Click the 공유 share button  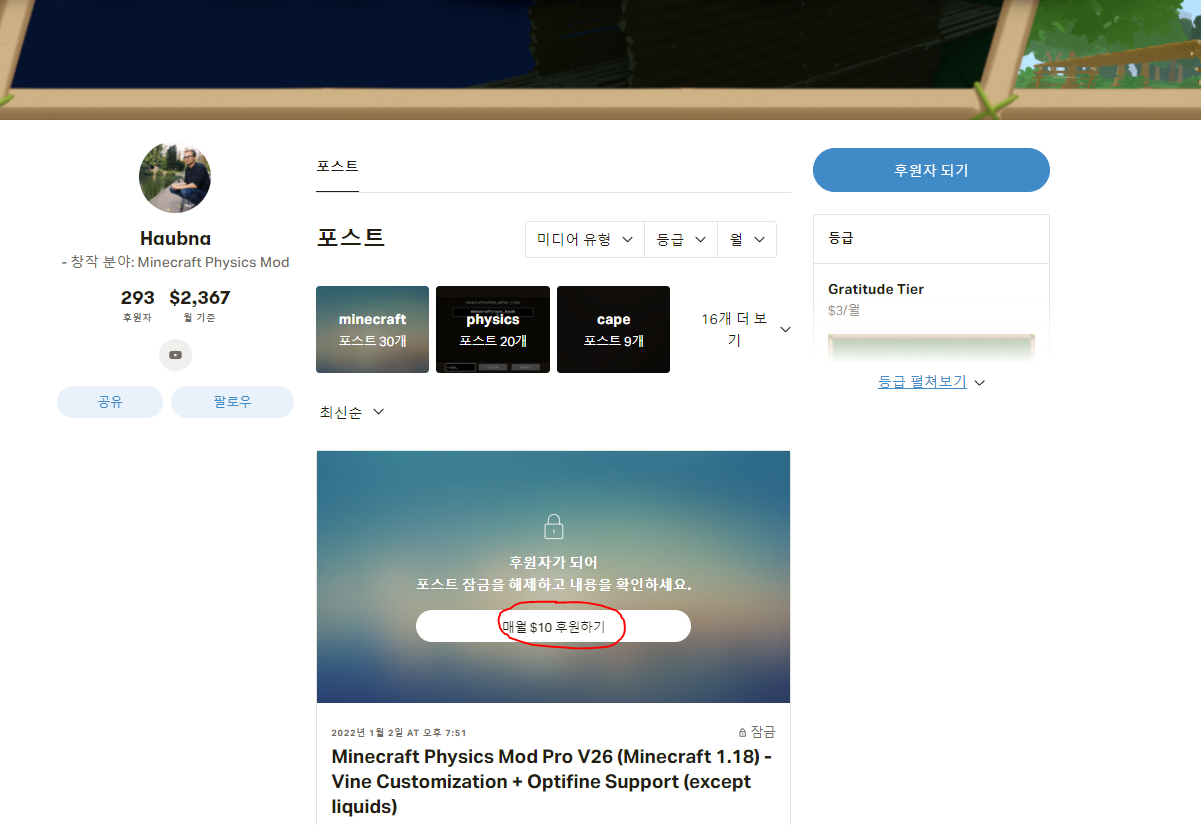click(x=110, y=402)
